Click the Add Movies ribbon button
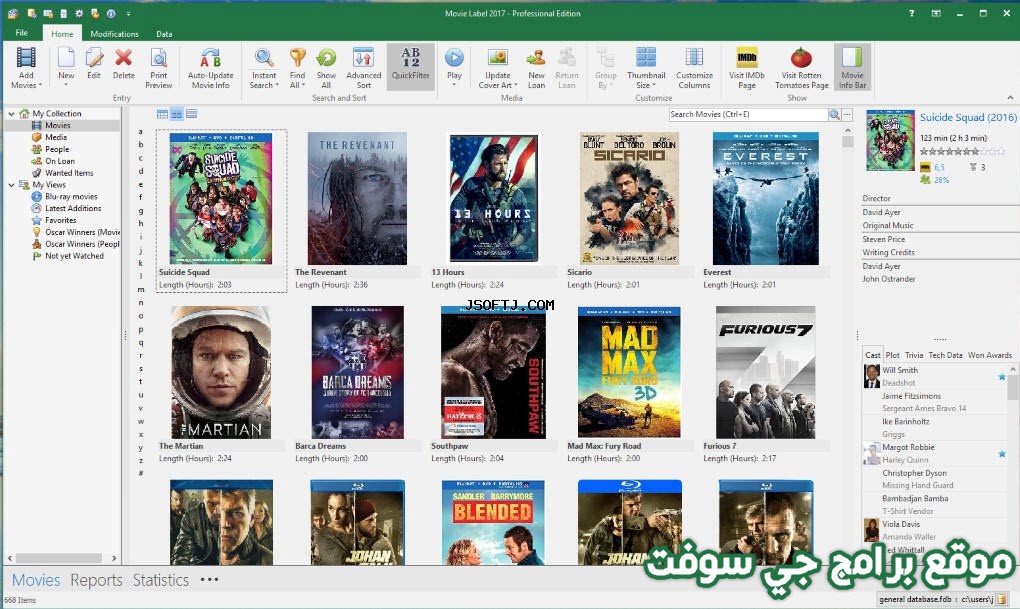Screen dimensions: 1020x609 click(x=26, y=68)
